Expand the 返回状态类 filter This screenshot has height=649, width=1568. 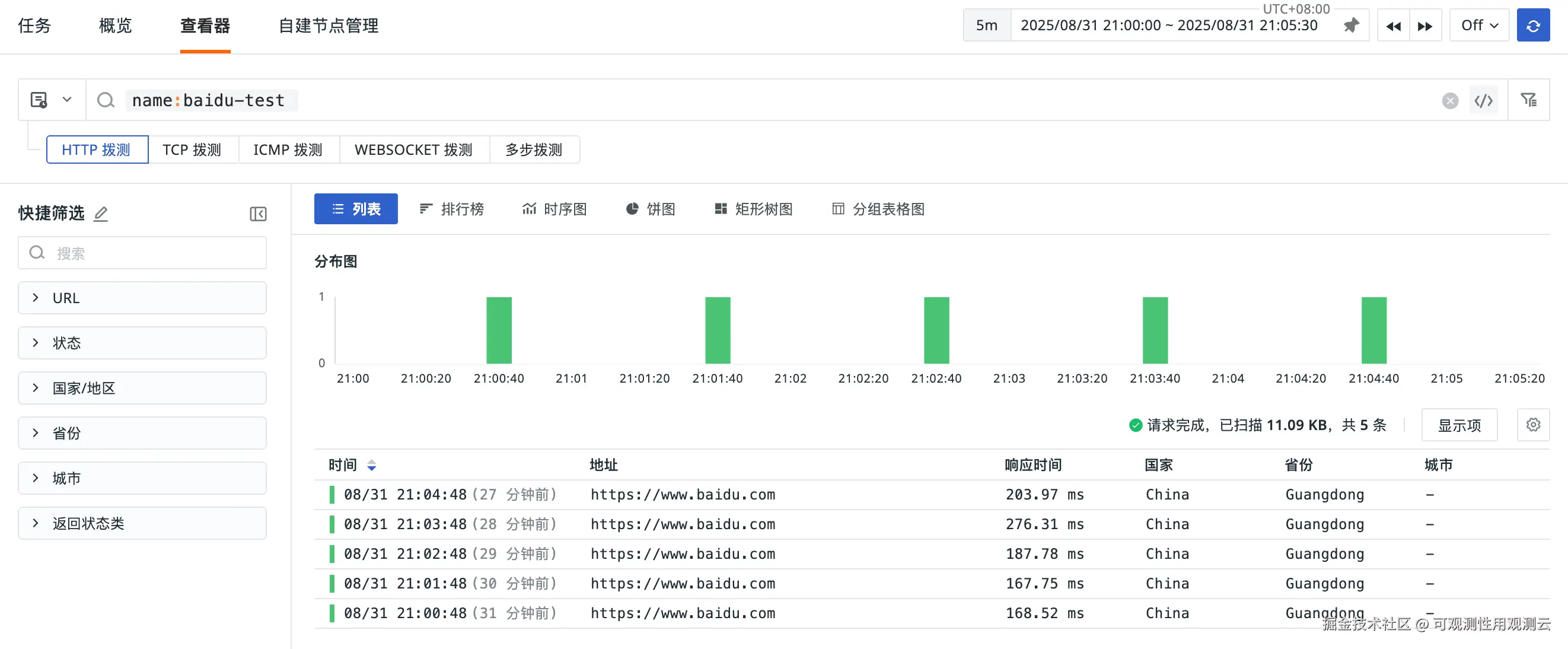tap(142, 523)
